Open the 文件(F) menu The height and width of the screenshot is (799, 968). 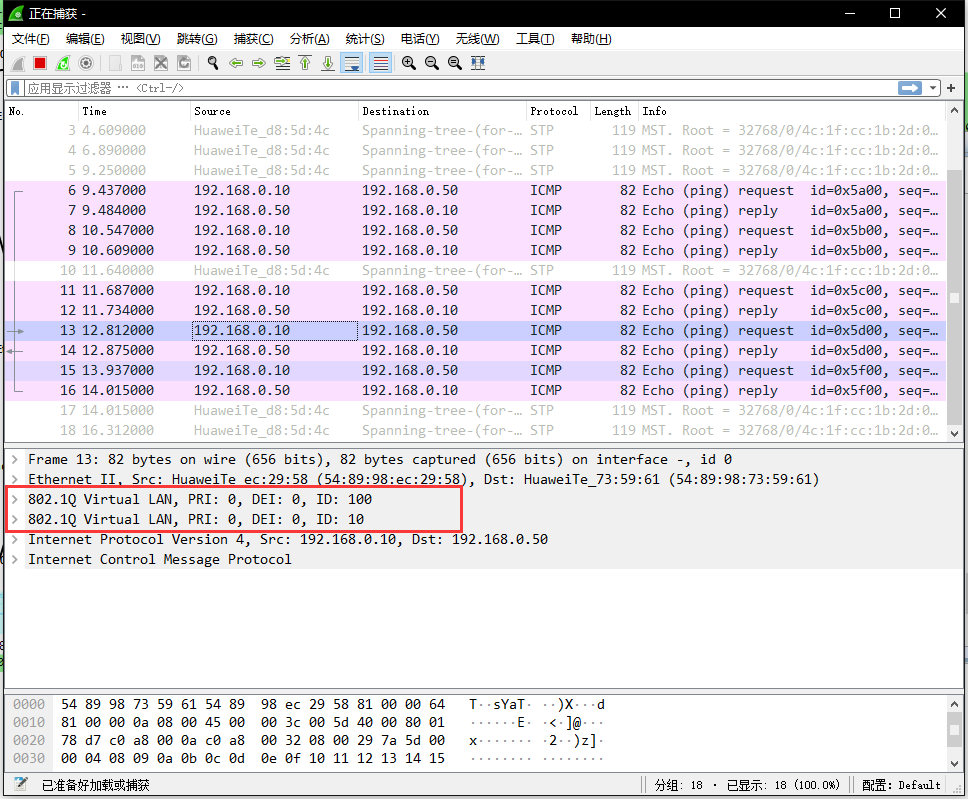[x=30, y=39]
